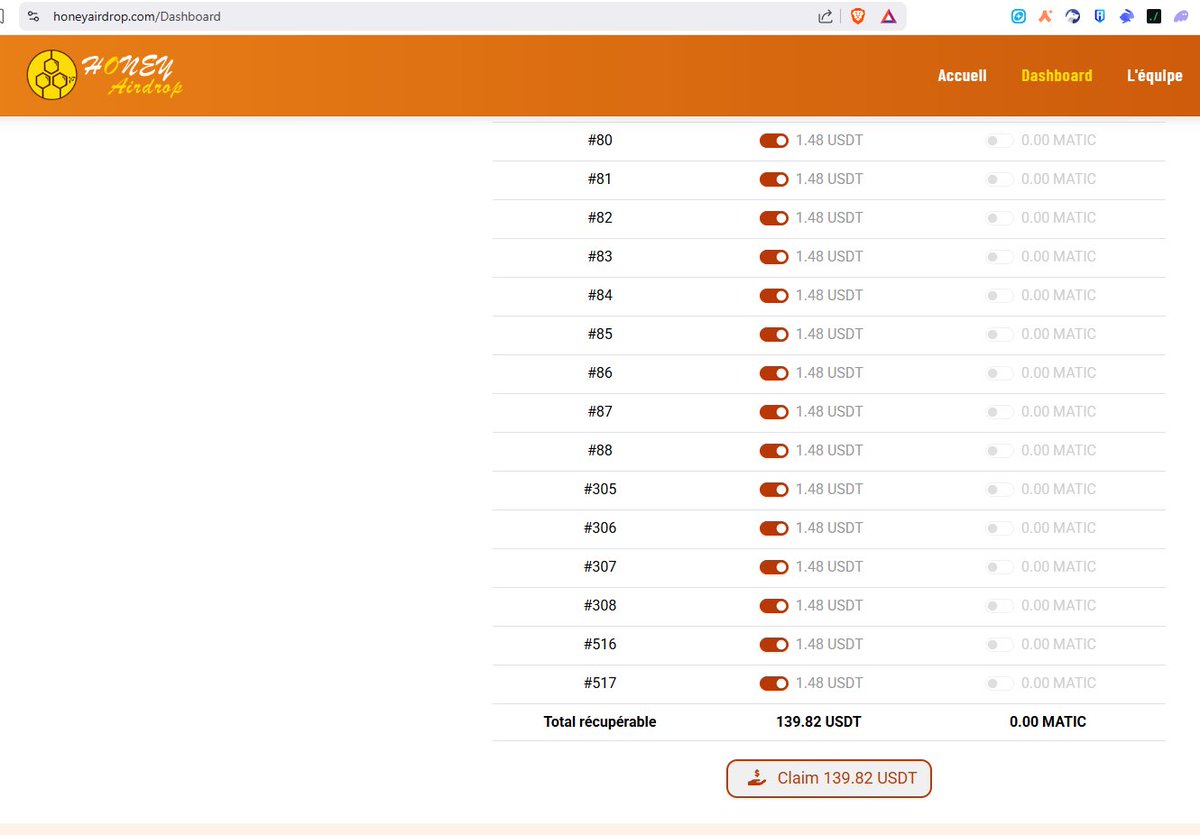Toggle USDT switch for row #82
Screen dimensions: 1200x835
pyautogui.click(x=774, y=218)
